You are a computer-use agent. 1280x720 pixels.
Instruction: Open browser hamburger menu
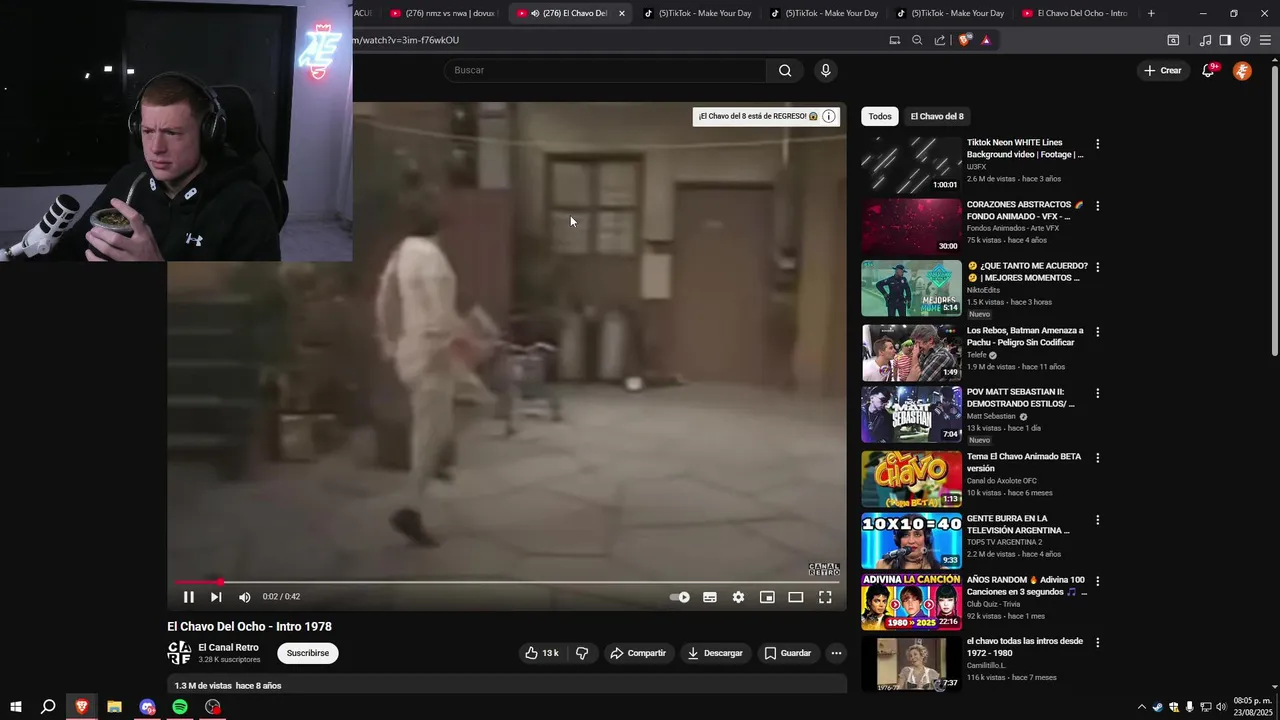(1266, 40)
